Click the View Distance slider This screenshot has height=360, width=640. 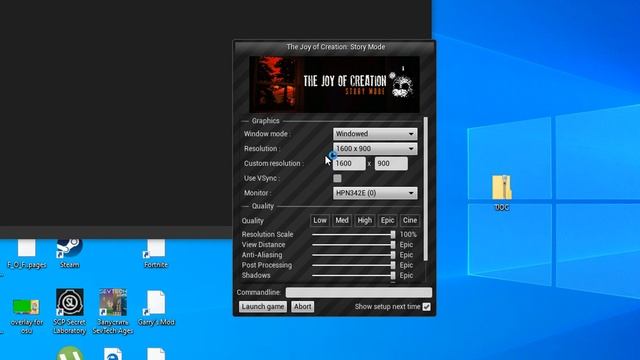[353, 244]
